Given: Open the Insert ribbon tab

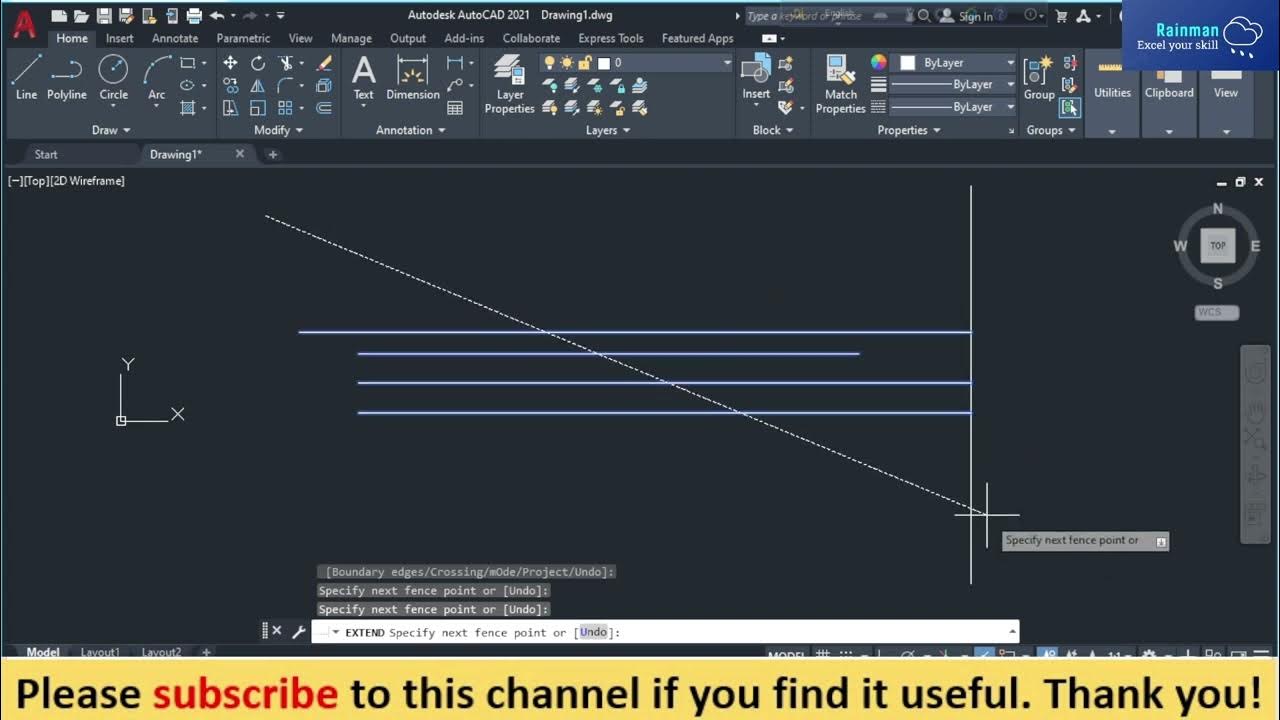Looking at the screenshot, I should point(120,38).
